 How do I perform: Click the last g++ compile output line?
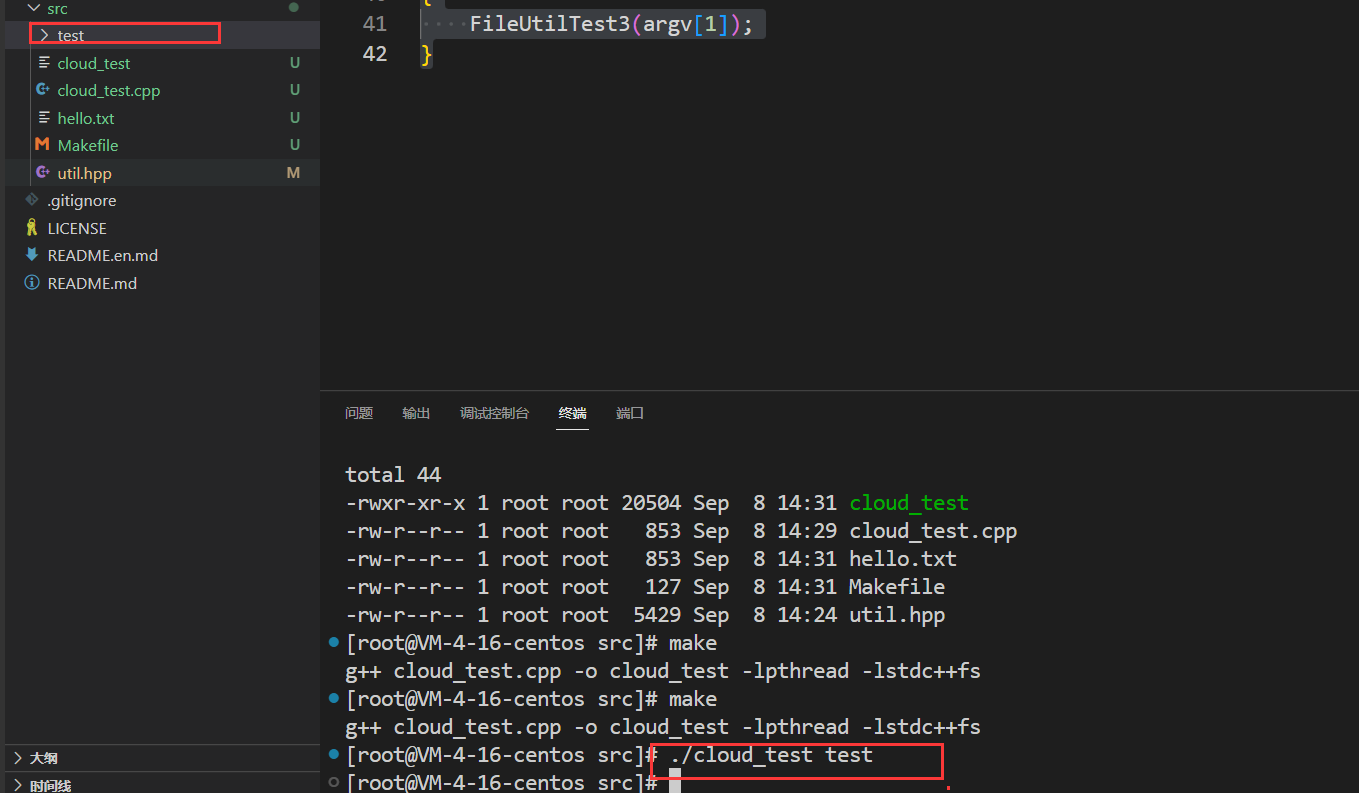[x=663, y=727]
